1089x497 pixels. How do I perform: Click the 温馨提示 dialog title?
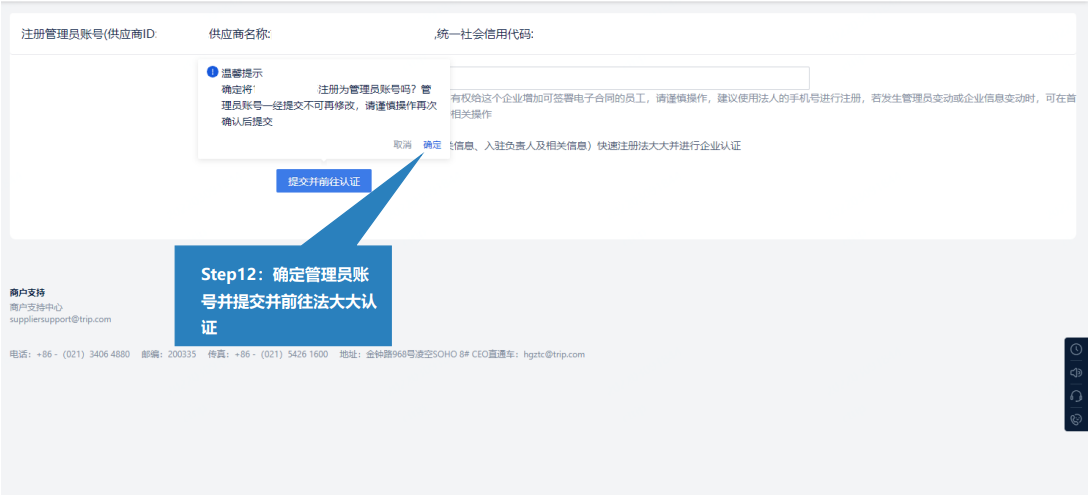[x=242, y=73]
